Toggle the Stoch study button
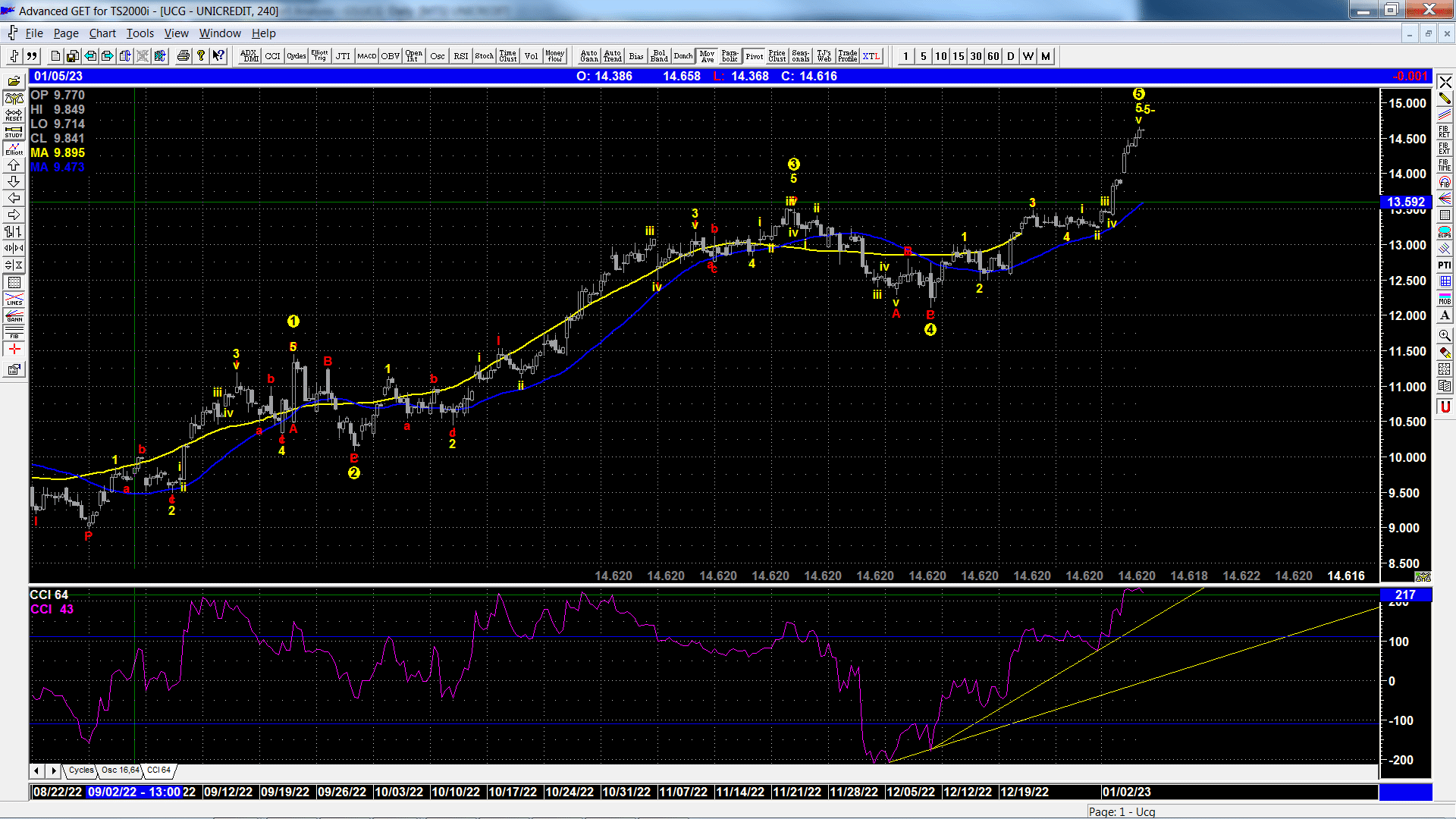Screen dimensions: 1456x819 coord(484,56)
